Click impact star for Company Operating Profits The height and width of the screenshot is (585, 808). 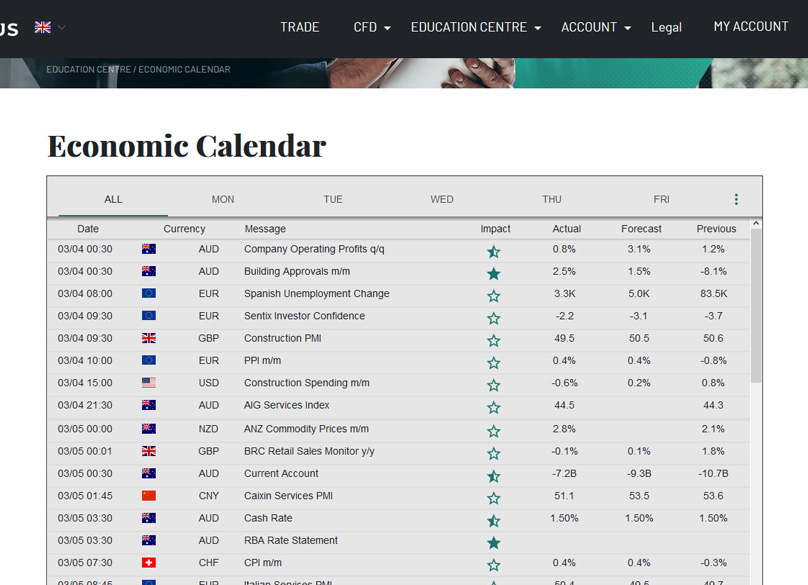click(494, 252)
